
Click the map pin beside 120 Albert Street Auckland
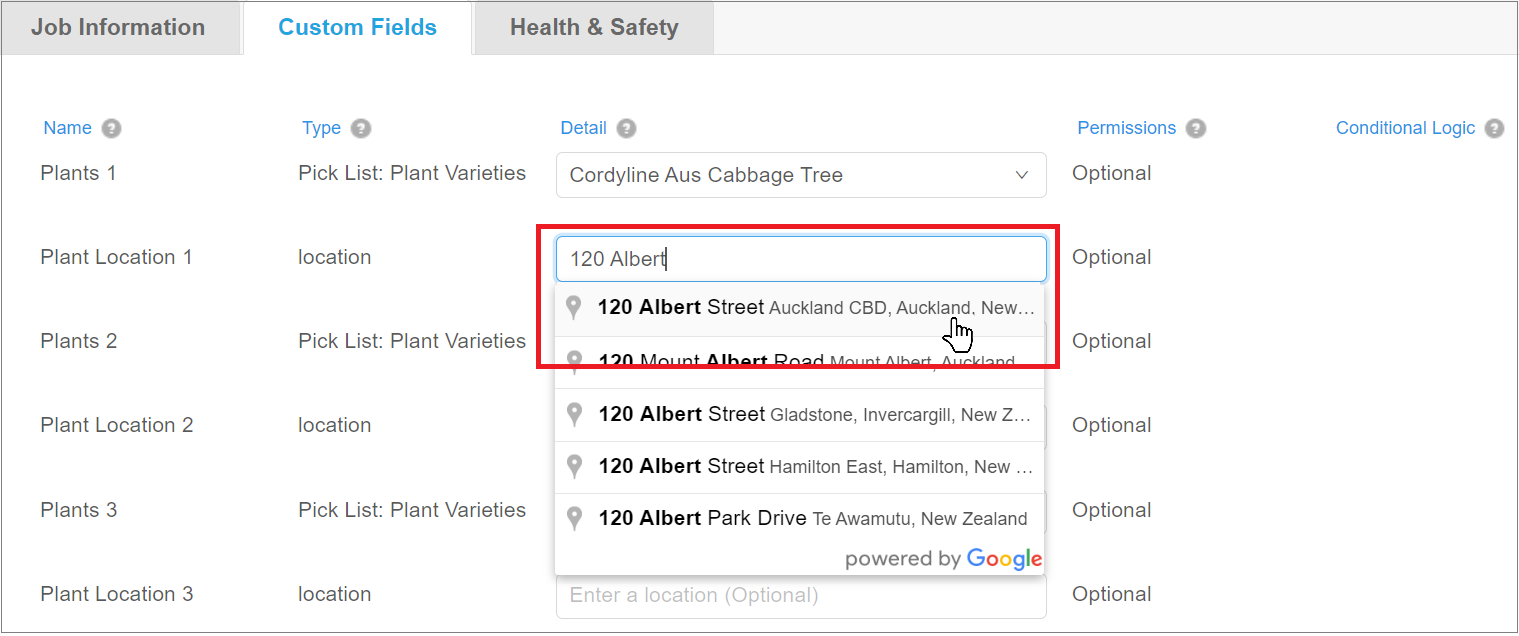[x=575, y=307]
